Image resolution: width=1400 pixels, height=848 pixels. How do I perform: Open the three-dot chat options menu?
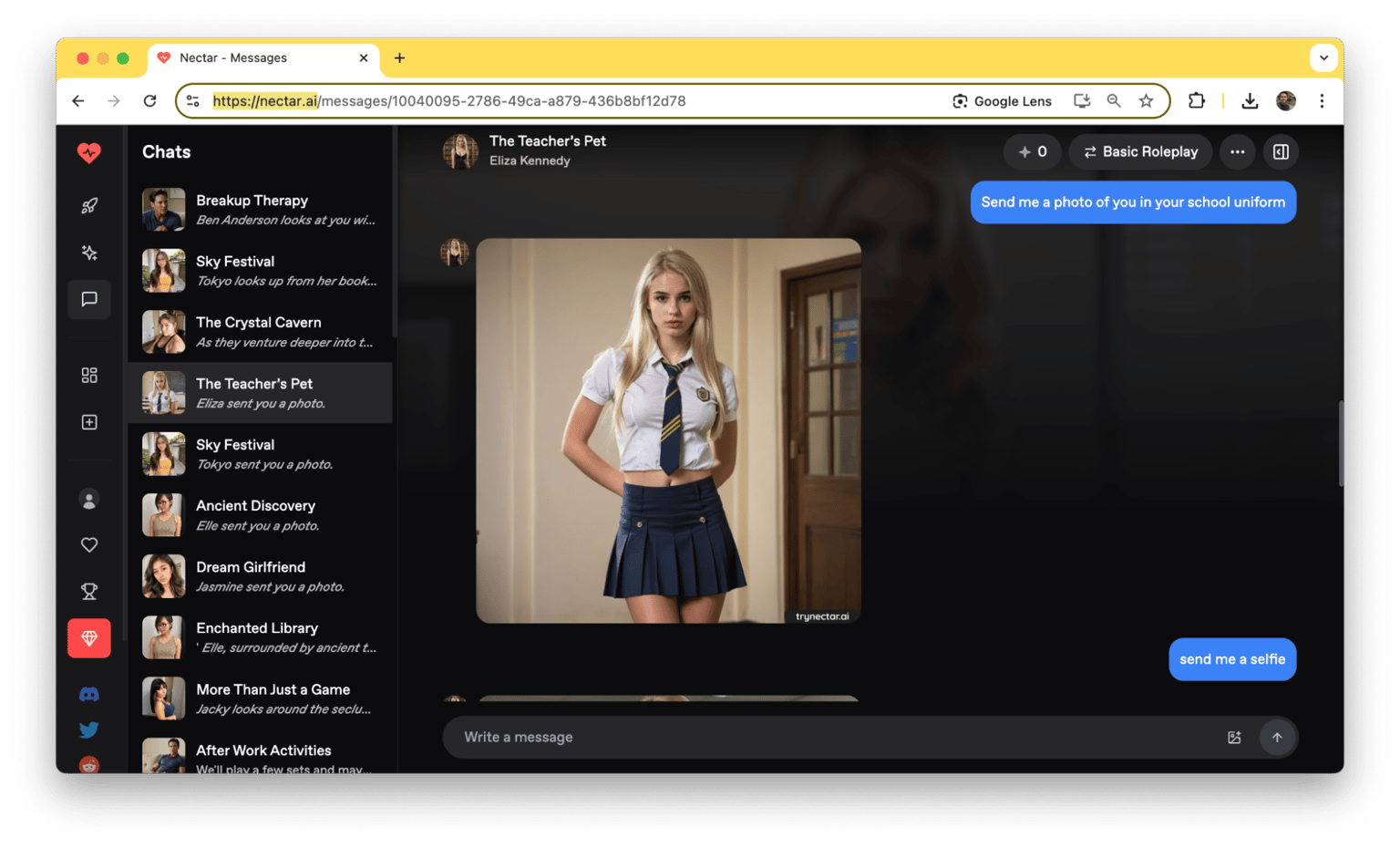coord(1237,152)
